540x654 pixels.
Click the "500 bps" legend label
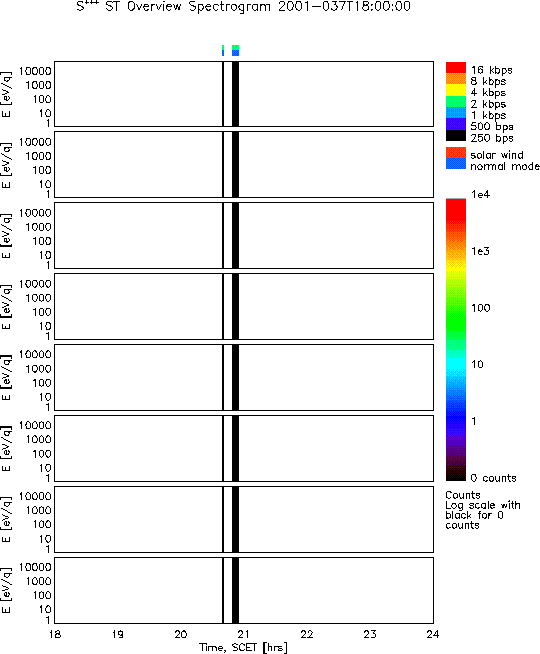point(492,126)
